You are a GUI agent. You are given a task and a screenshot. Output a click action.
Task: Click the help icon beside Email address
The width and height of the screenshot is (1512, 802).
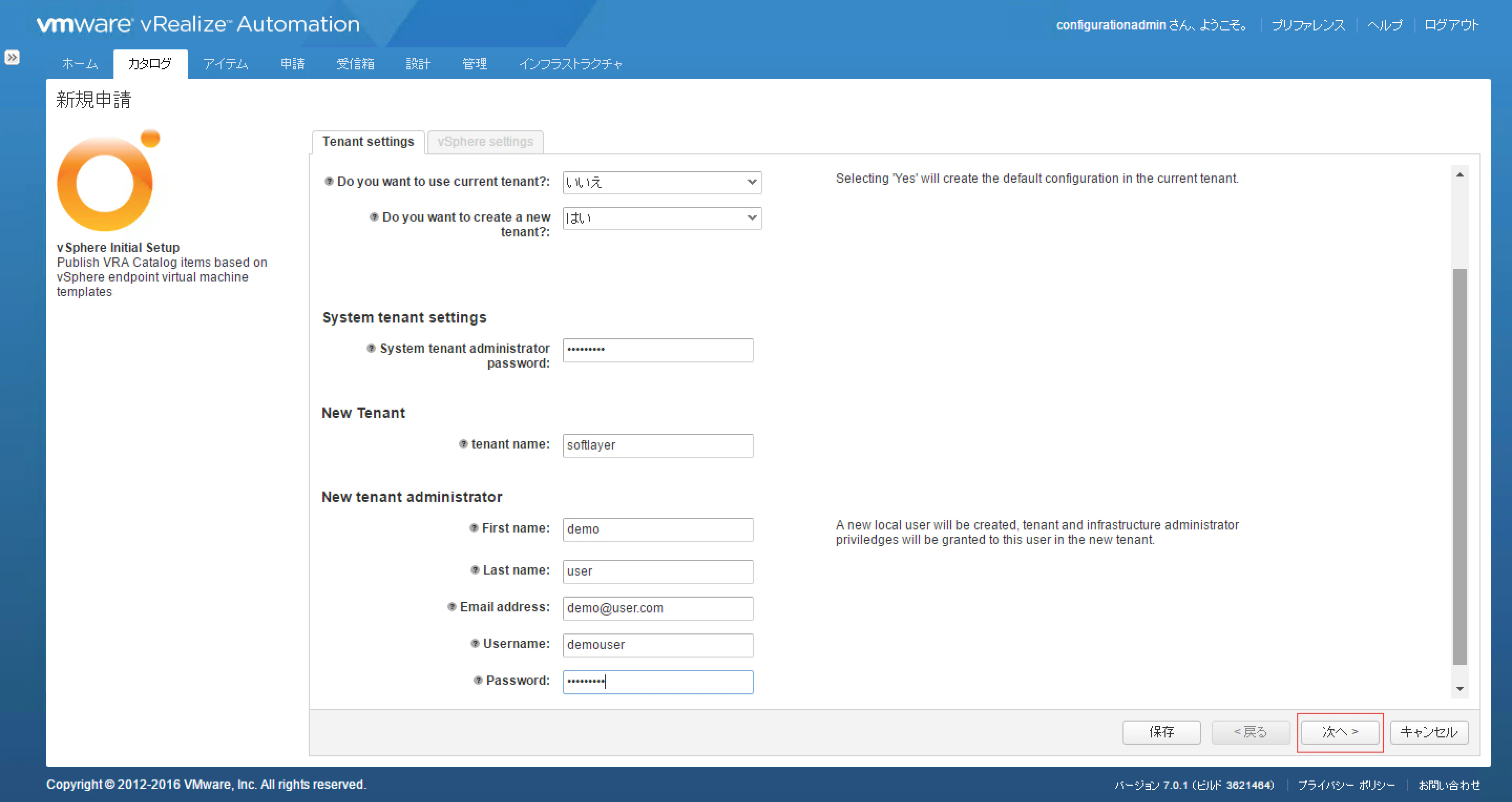click(452, 607)
